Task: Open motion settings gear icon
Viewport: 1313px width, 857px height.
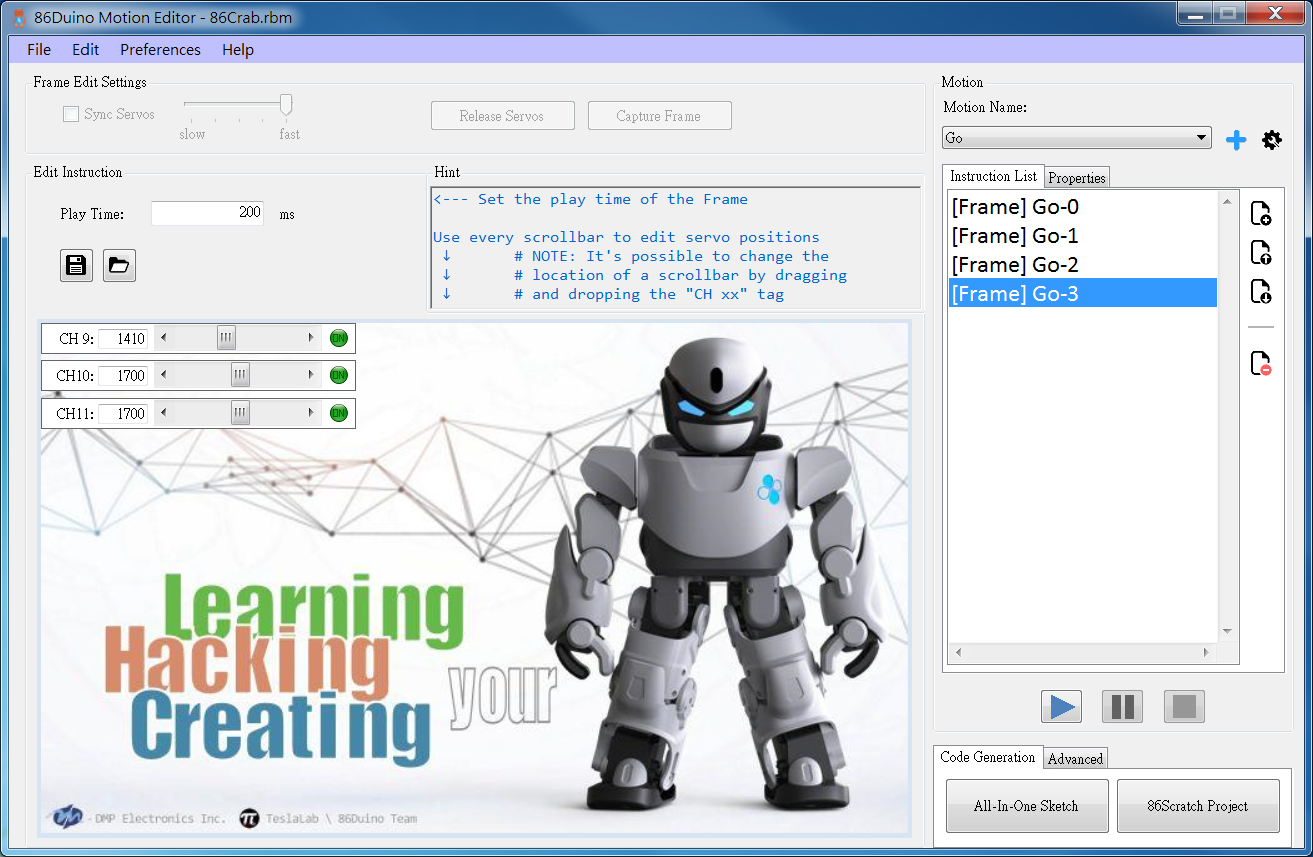Action: point(1271,140)
